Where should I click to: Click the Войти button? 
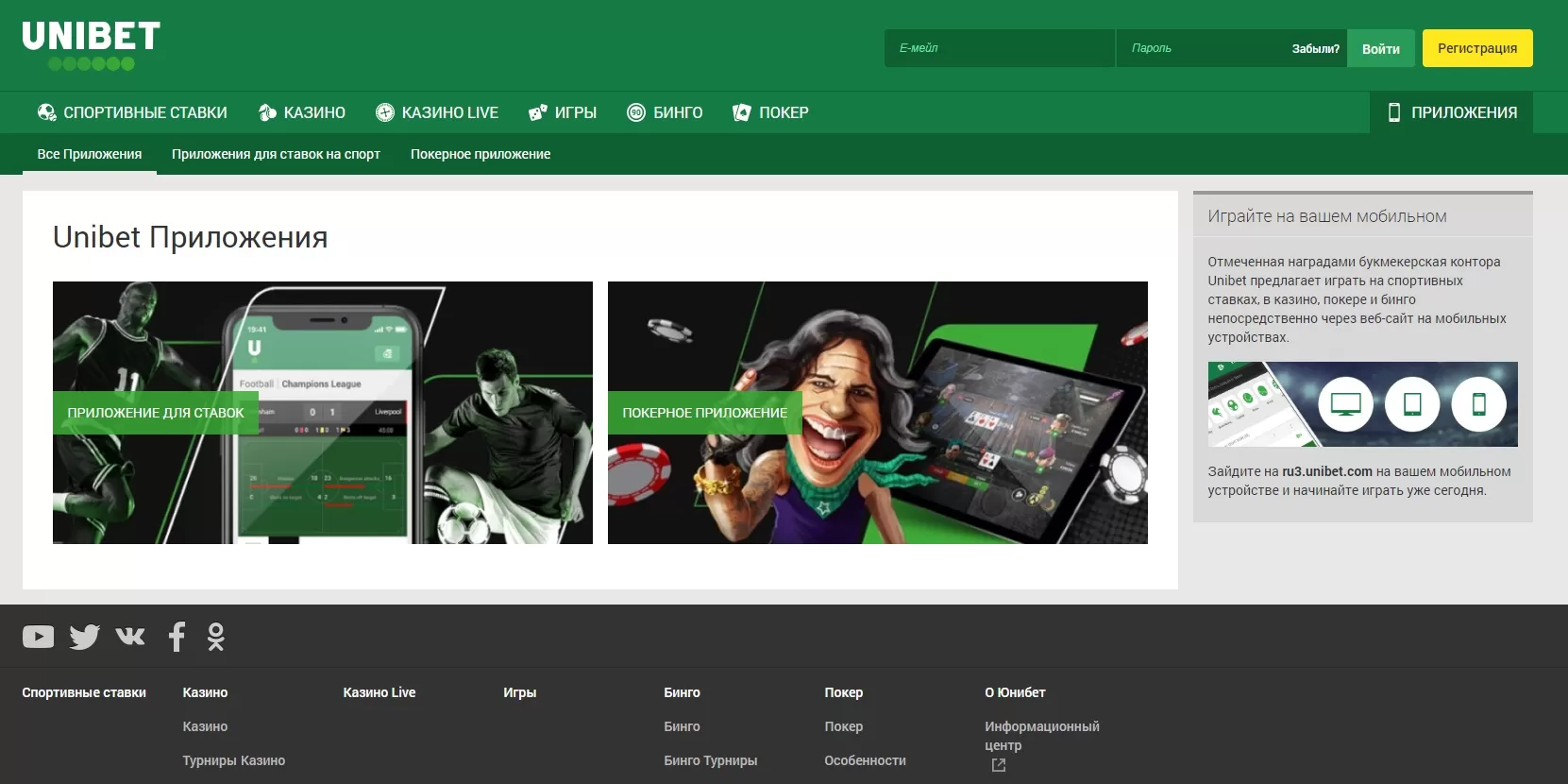pos(1381,48)
